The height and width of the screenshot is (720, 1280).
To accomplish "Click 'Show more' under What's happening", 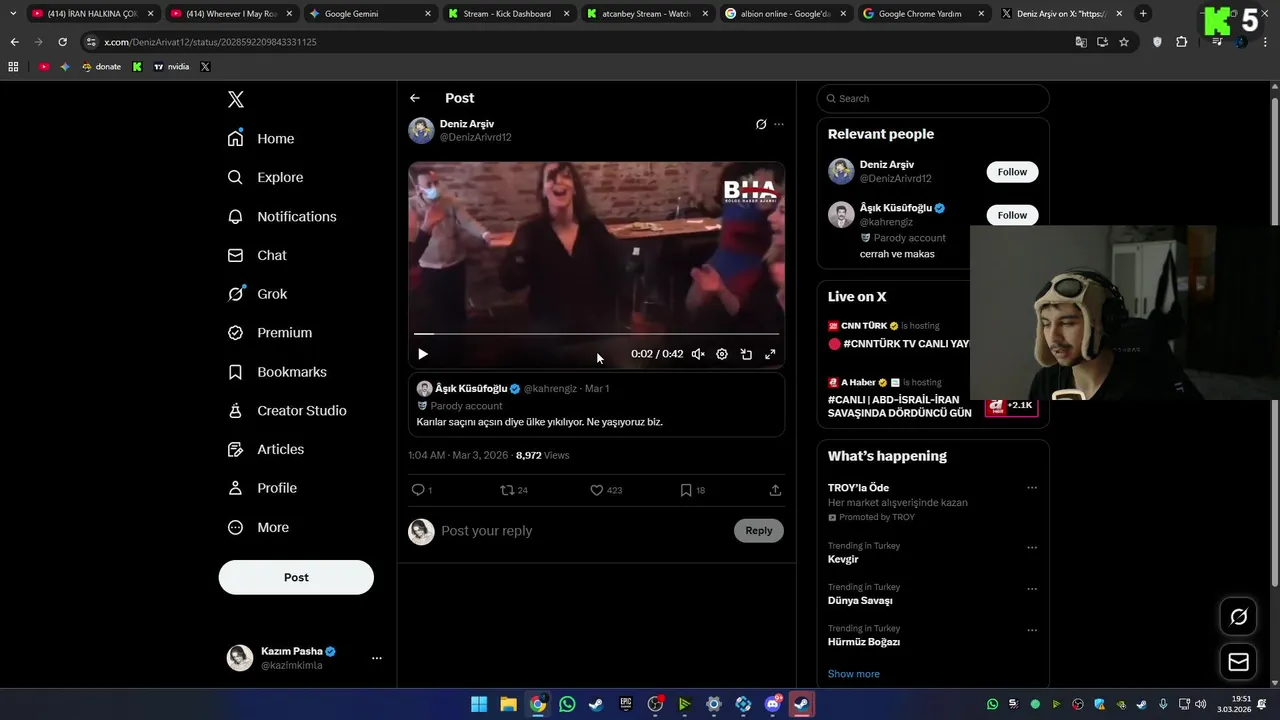I will 854,674.
